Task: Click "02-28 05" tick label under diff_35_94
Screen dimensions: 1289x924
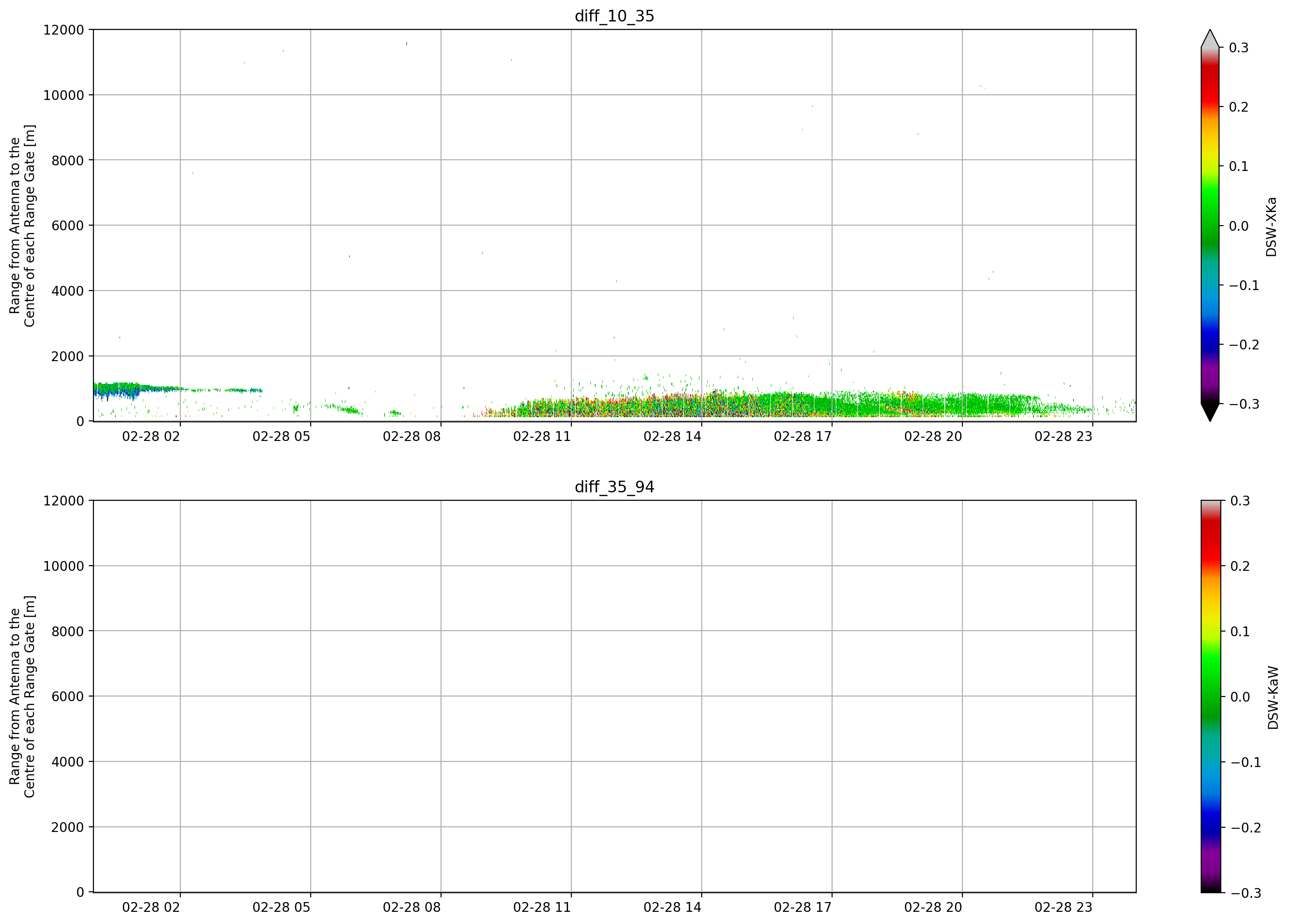Action: click(281, 908)
